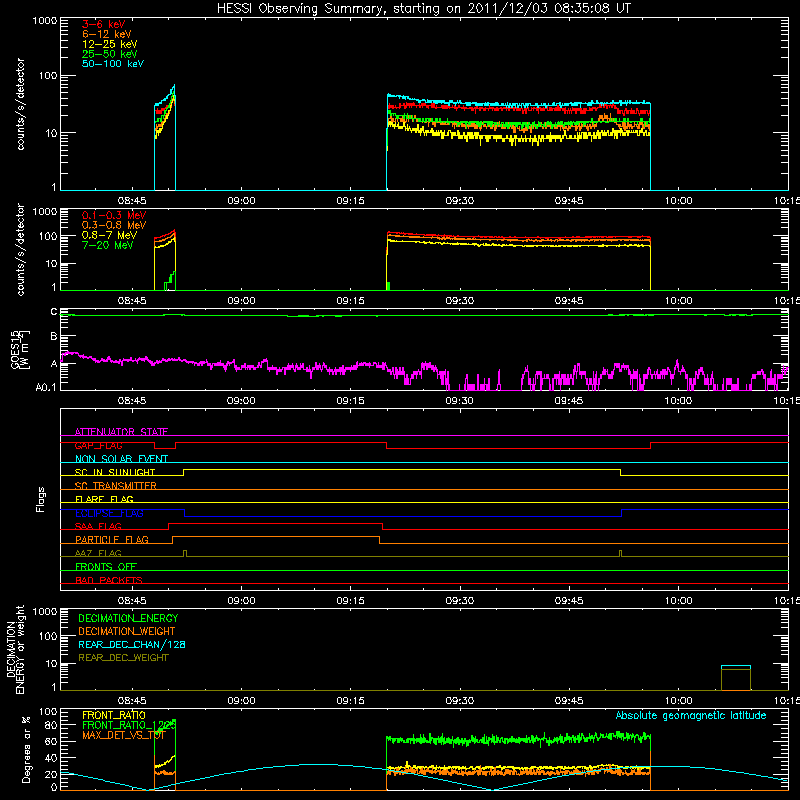800x800 pixels.
Task: Select the AAZ_FLAG label
Action: pos(98,553)
